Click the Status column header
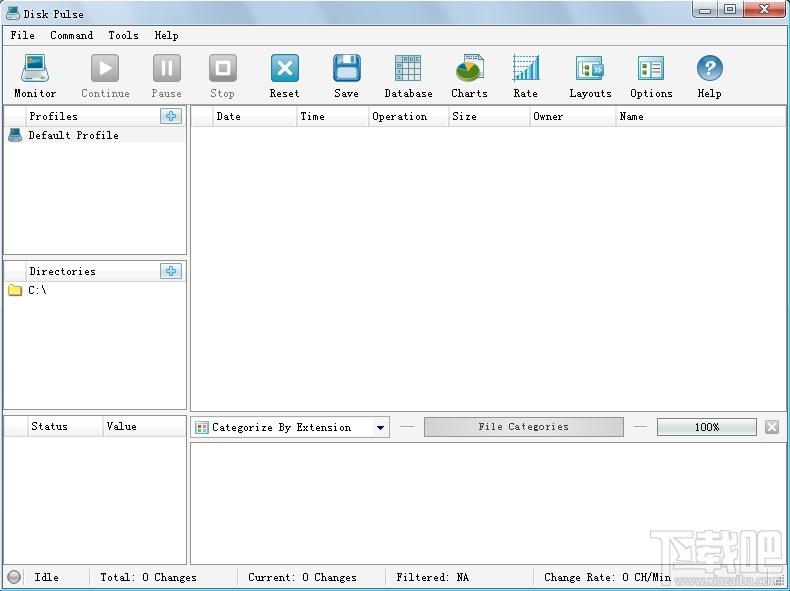 pos(64,426)
